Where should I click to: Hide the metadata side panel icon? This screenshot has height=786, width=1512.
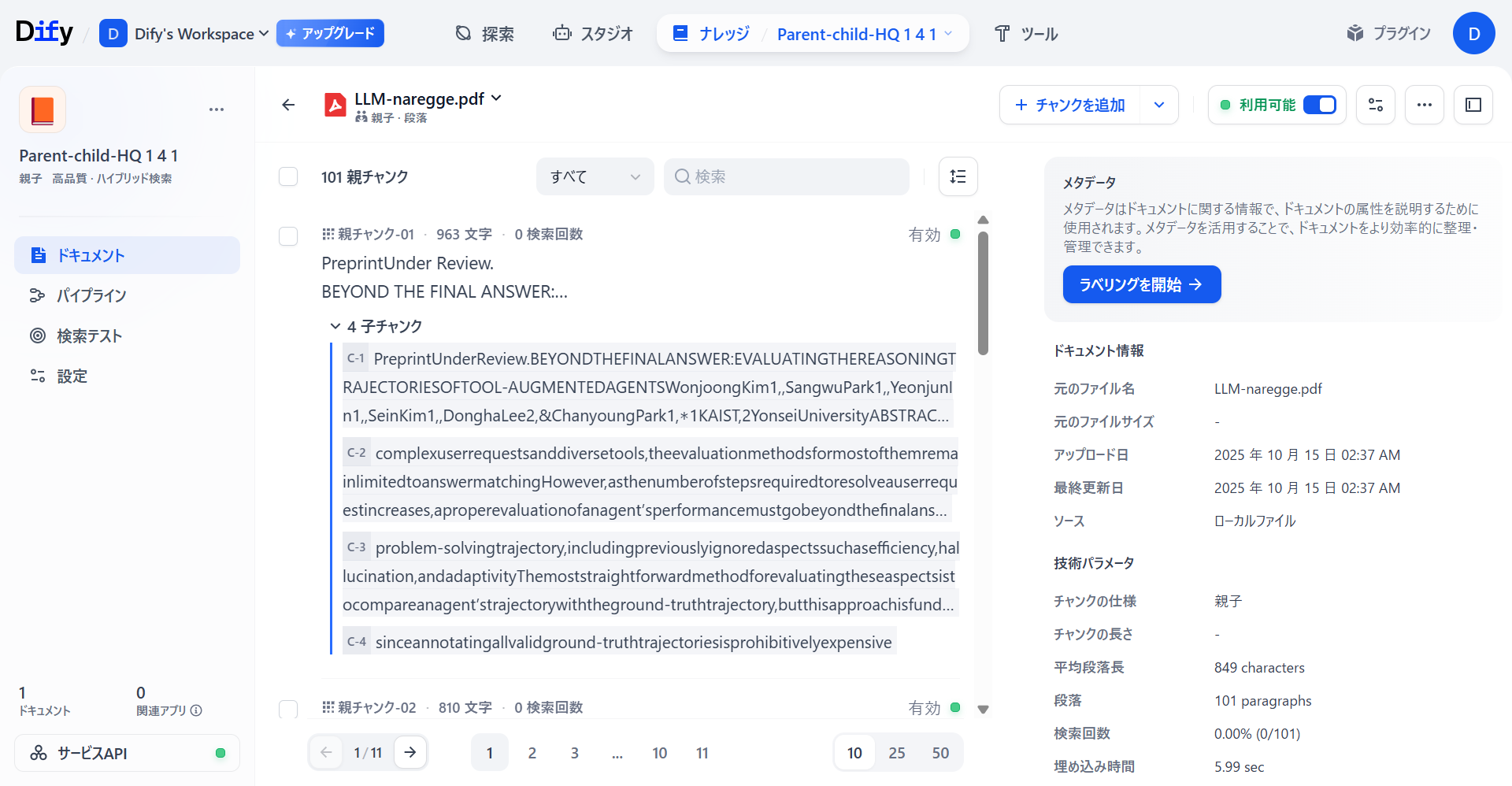(1473, 105)
